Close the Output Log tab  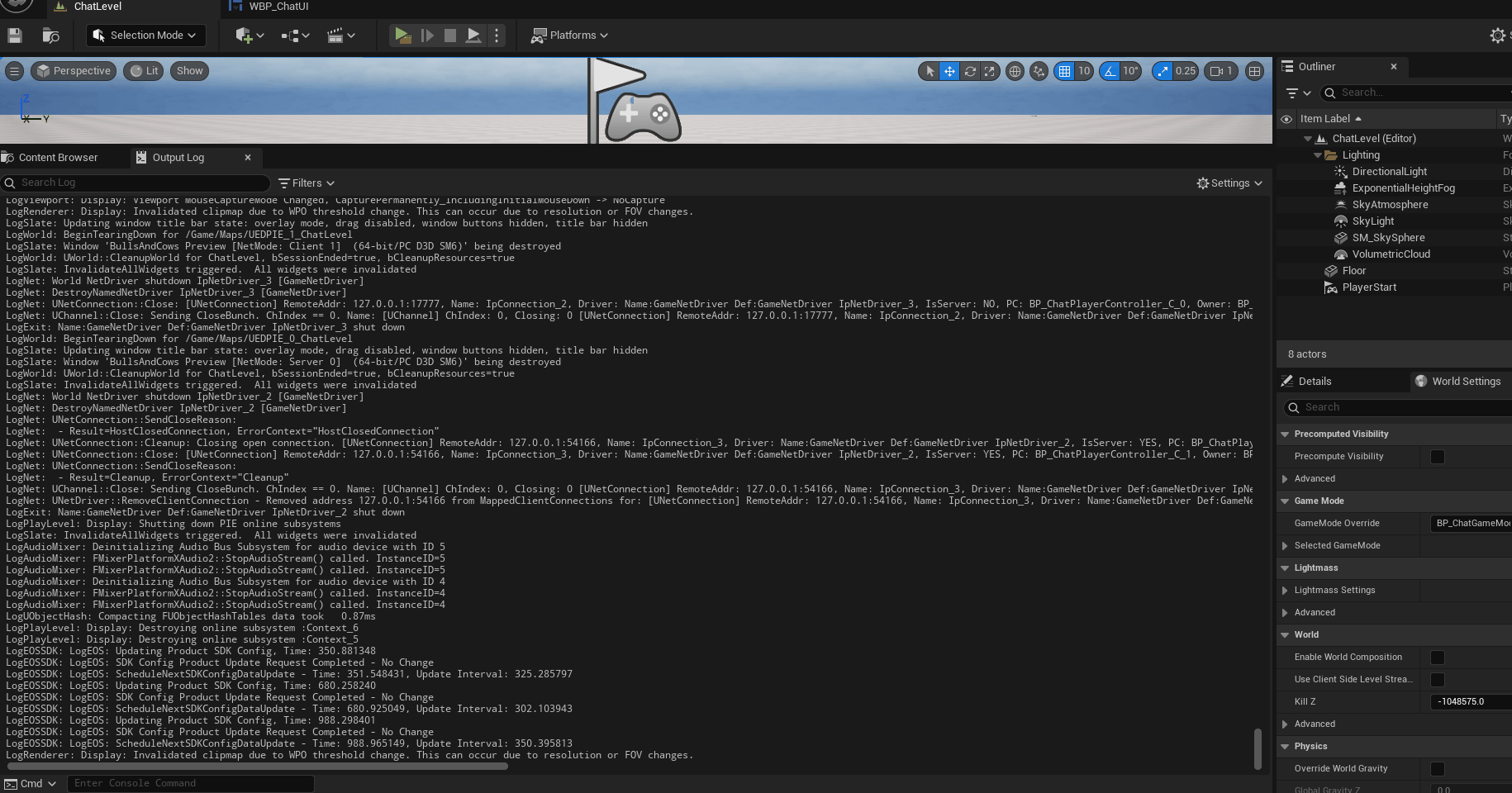point(247,158)
